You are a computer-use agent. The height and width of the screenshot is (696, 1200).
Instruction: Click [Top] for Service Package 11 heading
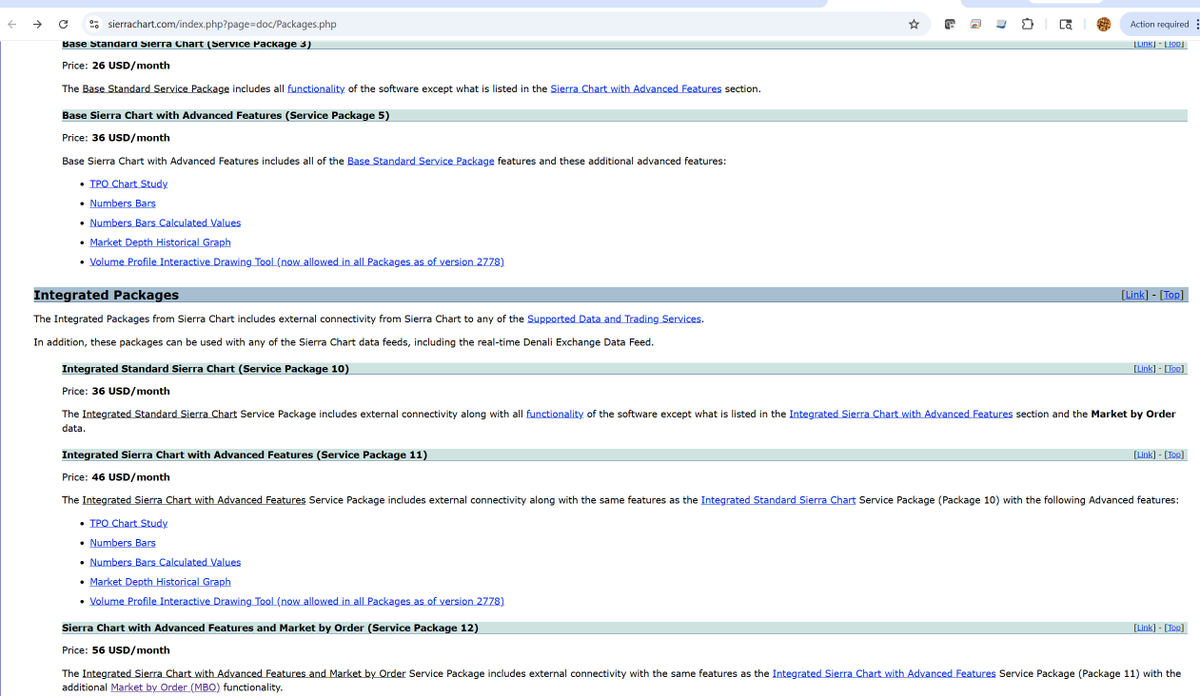[x=1174, y=455]
